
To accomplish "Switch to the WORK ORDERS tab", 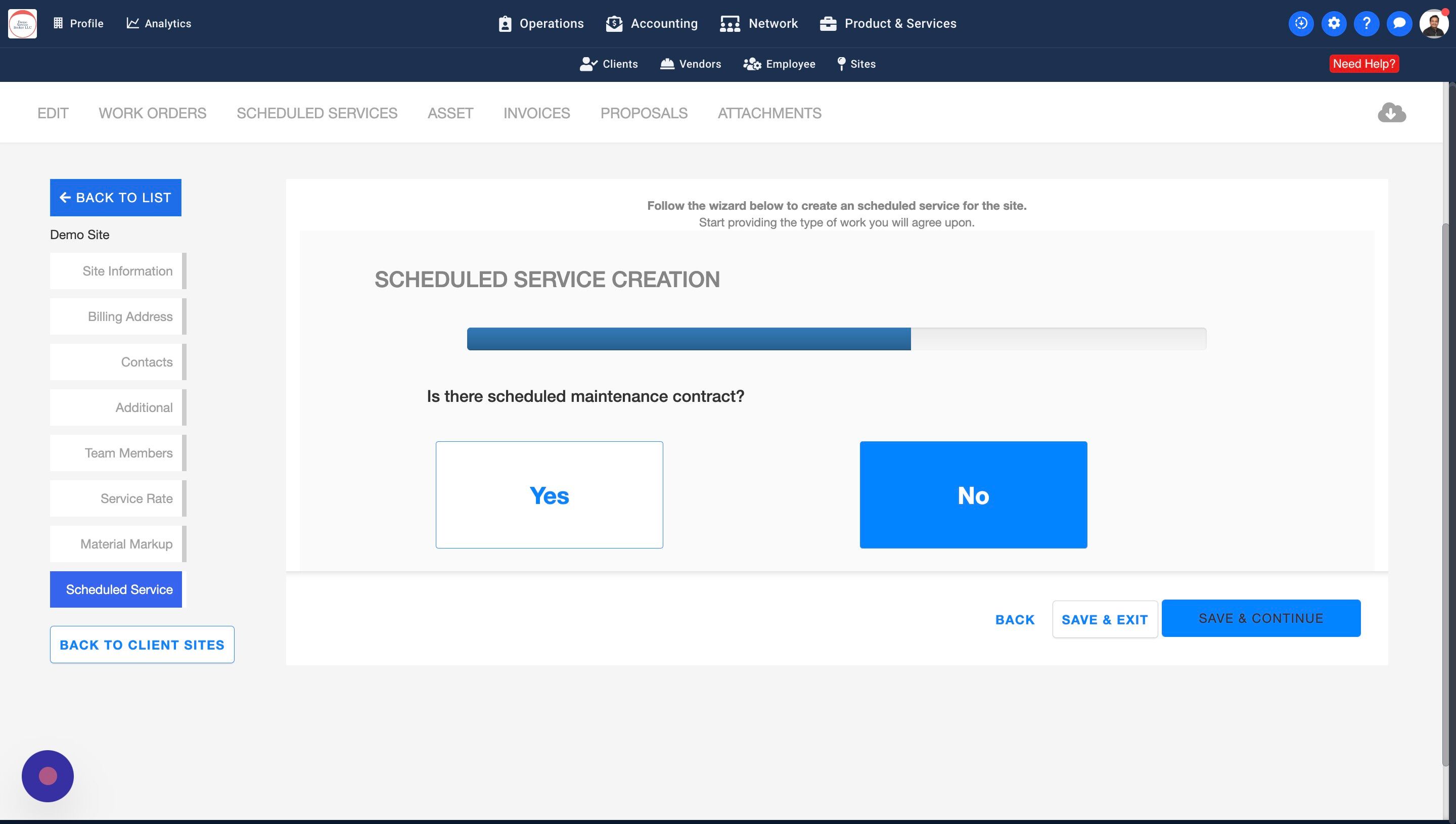I will pyautogui.click(x=152, y=113).
